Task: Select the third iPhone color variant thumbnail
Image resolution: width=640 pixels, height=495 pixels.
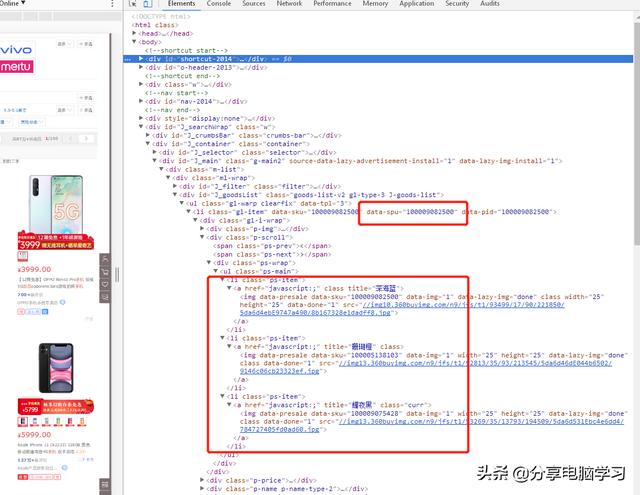Action: pyautogui.click(x=47, y=422)
